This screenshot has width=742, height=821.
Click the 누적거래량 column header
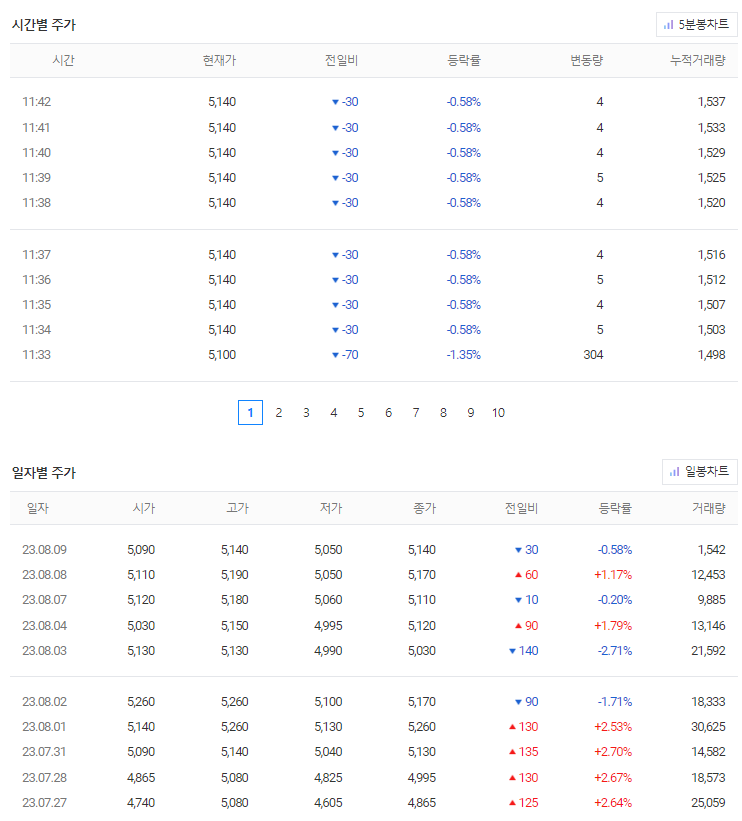(x=697, y=60)
